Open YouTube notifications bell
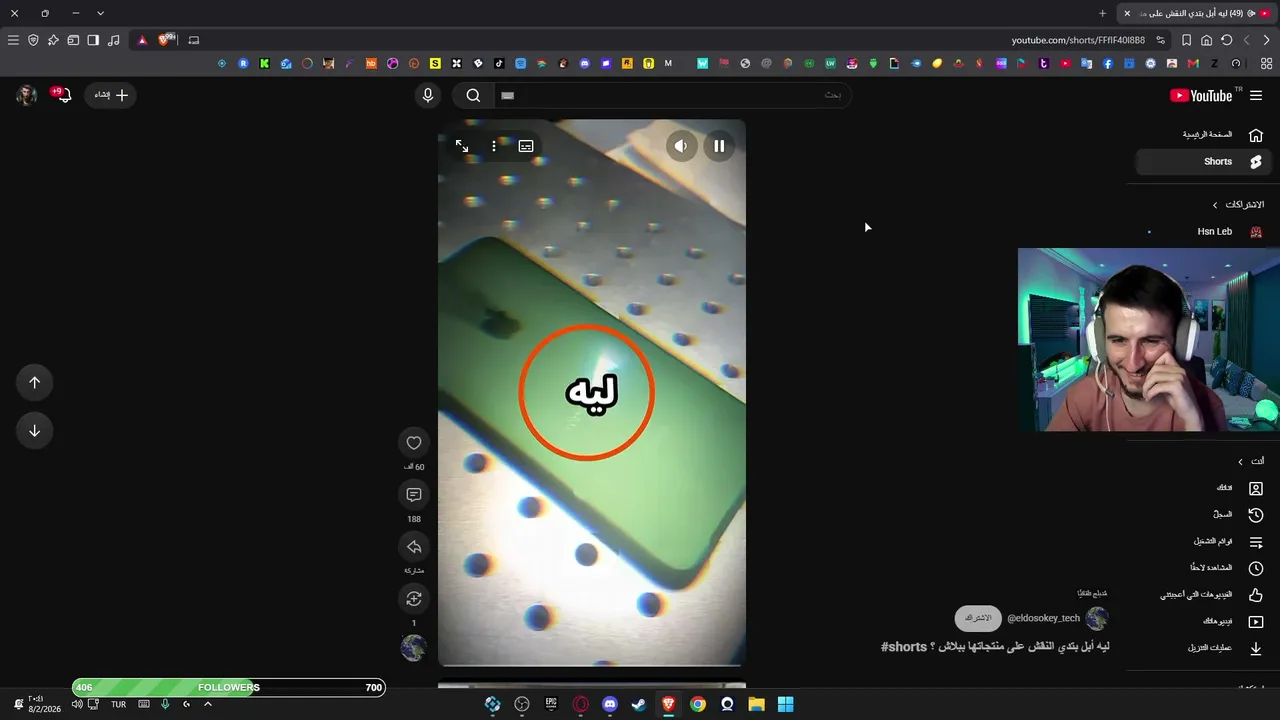The height and width of the screenshot is (720, 1280). pyautogui.click(x=64, y=95)
